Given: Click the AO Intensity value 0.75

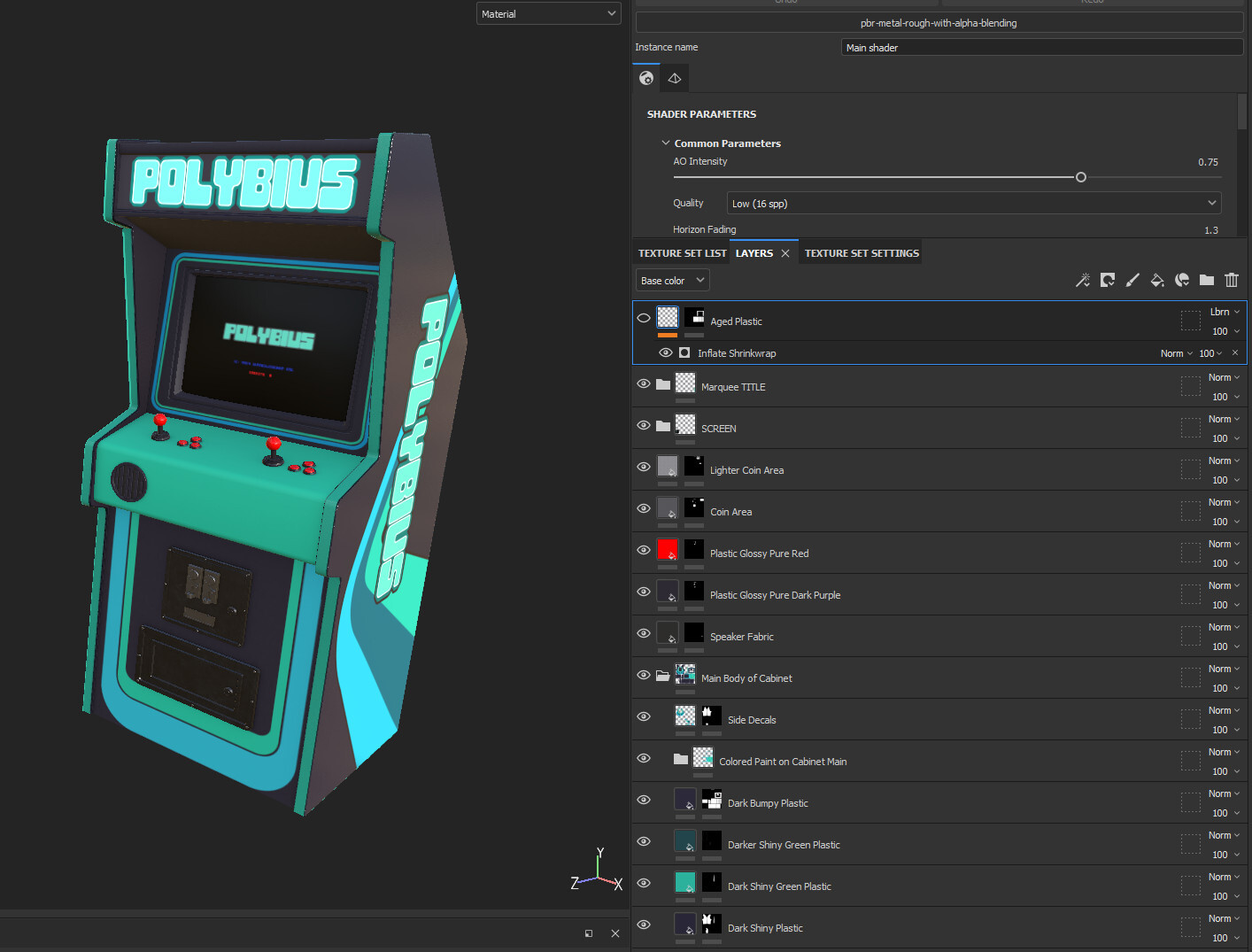Looking at the screenshot, I should (1208, 162).
